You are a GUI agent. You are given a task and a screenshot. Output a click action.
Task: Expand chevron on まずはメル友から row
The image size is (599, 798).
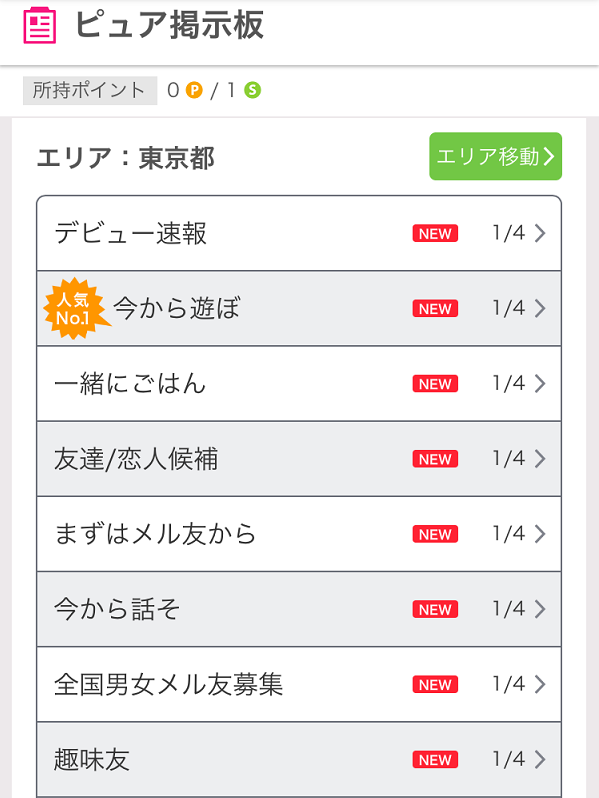tap(540, 534)
